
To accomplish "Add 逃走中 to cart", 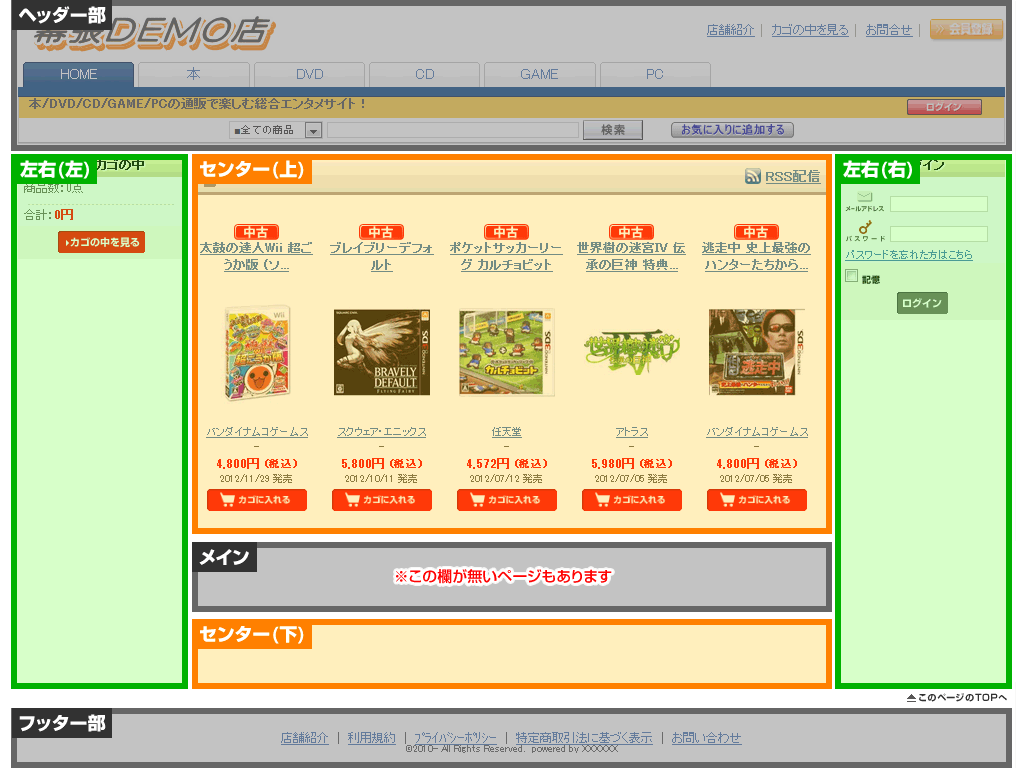I will click(757, 500).
